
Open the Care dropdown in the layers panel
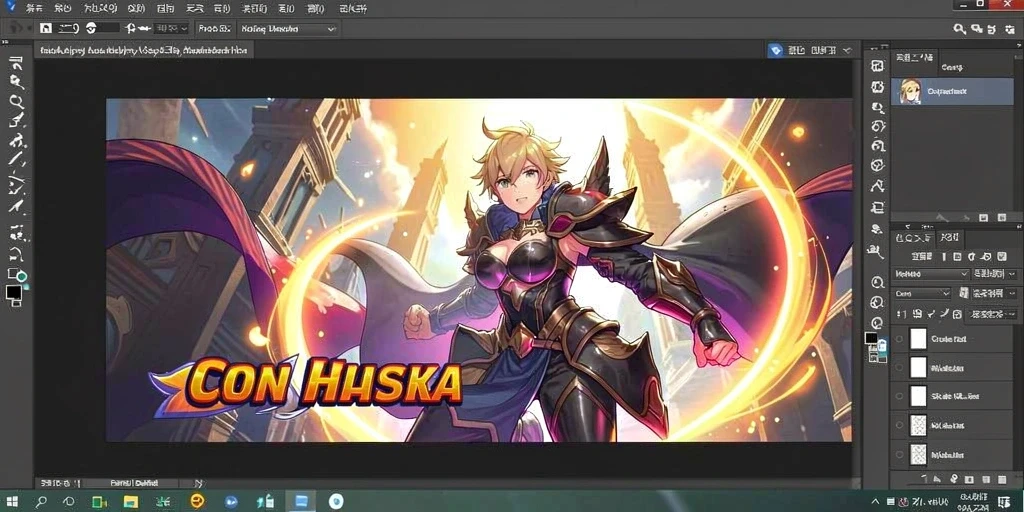(x=921, y=293)
